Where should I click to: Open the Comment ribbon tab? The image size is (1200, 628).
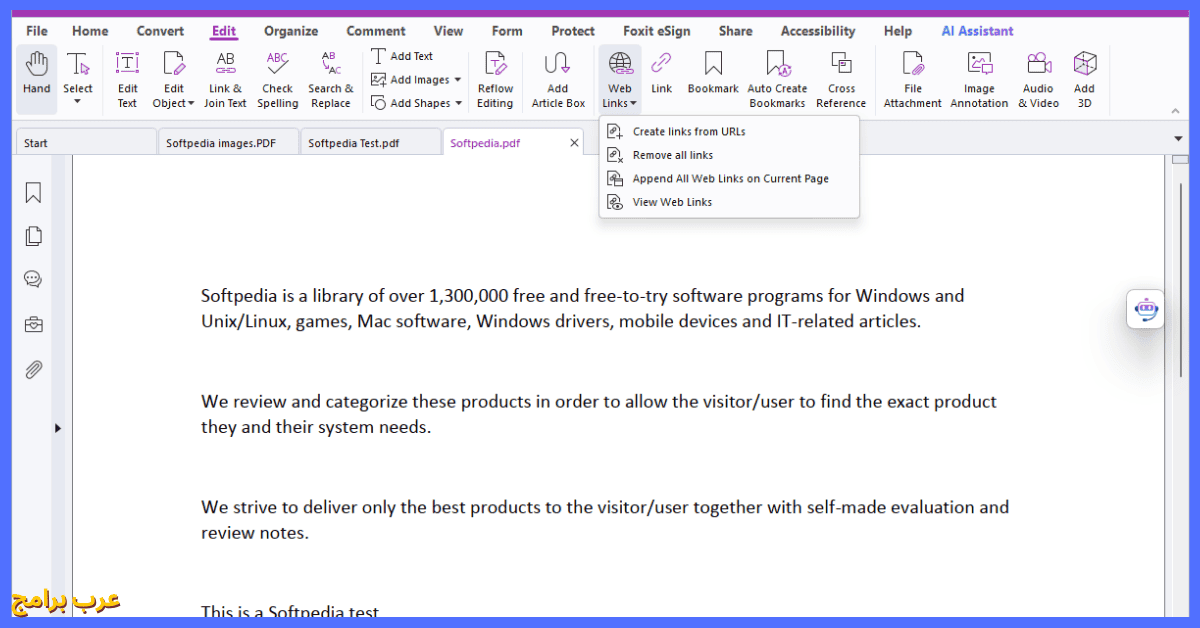click(x=376, y=31)
